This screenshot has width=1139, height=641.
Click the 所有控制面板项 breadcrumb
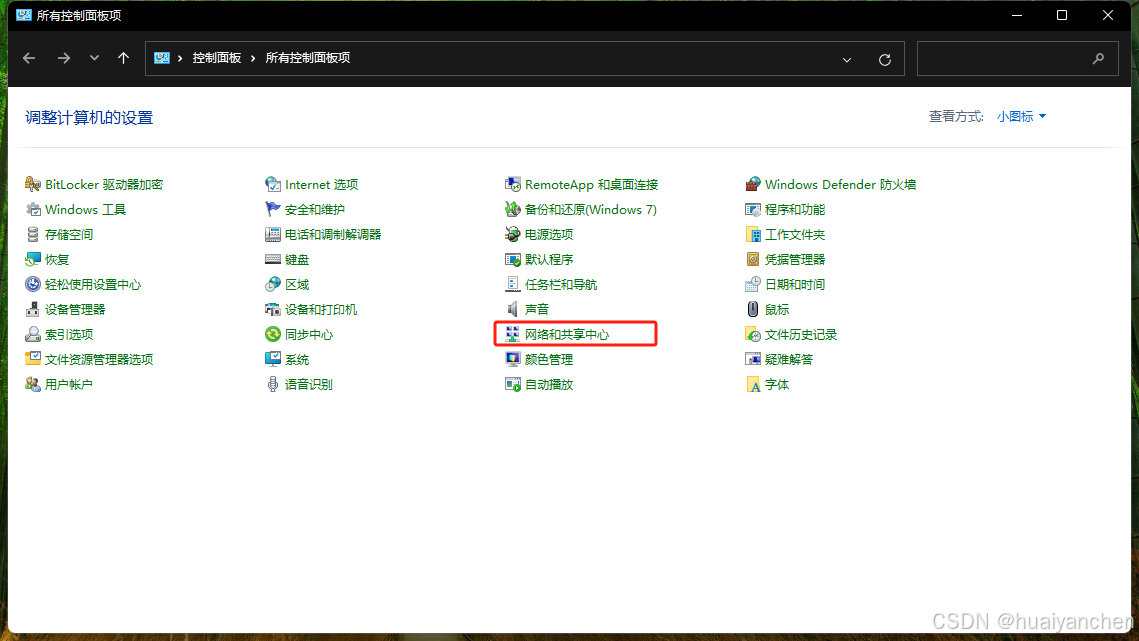pos(308,58)
